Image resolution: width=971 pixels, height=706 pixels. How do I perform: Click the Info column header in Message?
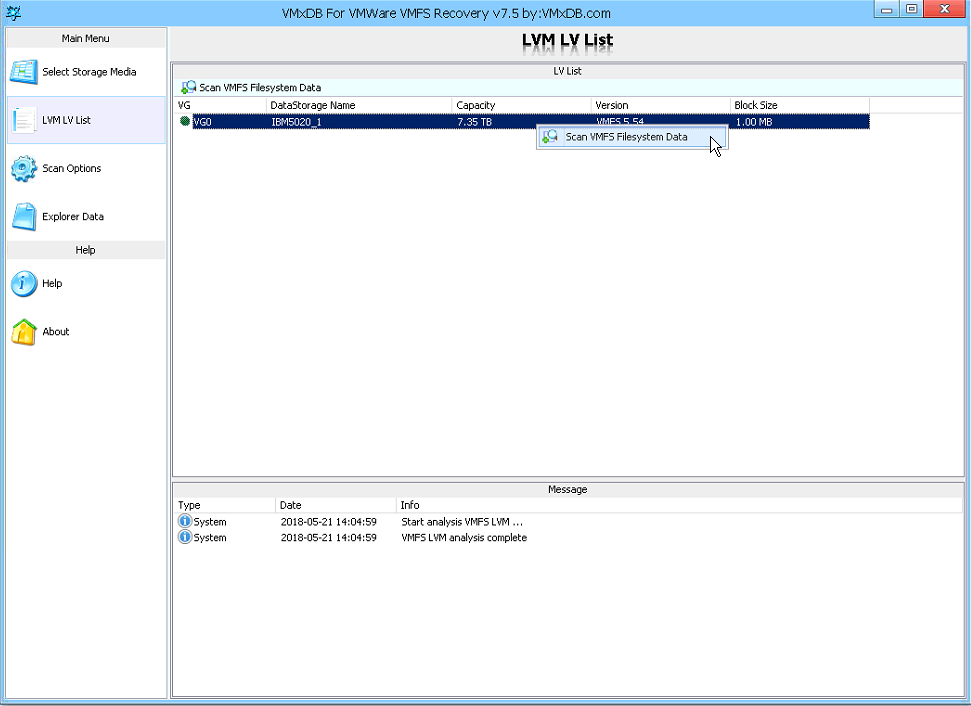coord(679,505)
